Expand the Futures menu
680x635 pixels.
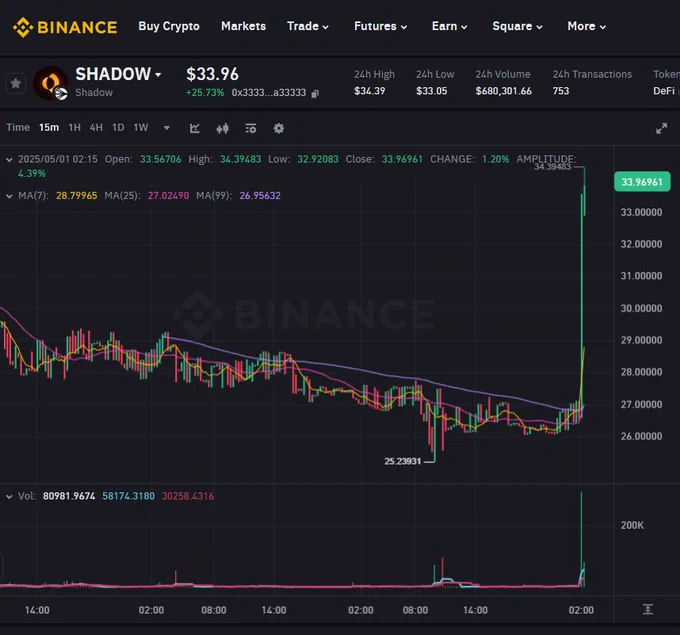click(x=380, y=26)
